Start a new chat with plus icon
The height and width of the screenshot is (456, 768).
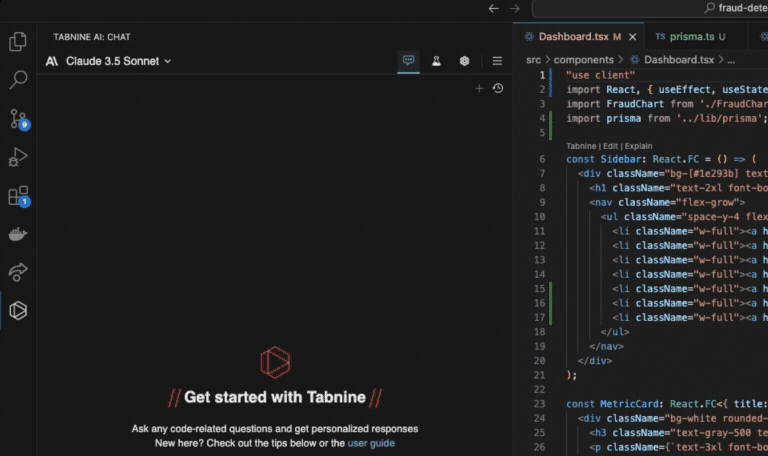pyautogui.click(x=479, y=88)
